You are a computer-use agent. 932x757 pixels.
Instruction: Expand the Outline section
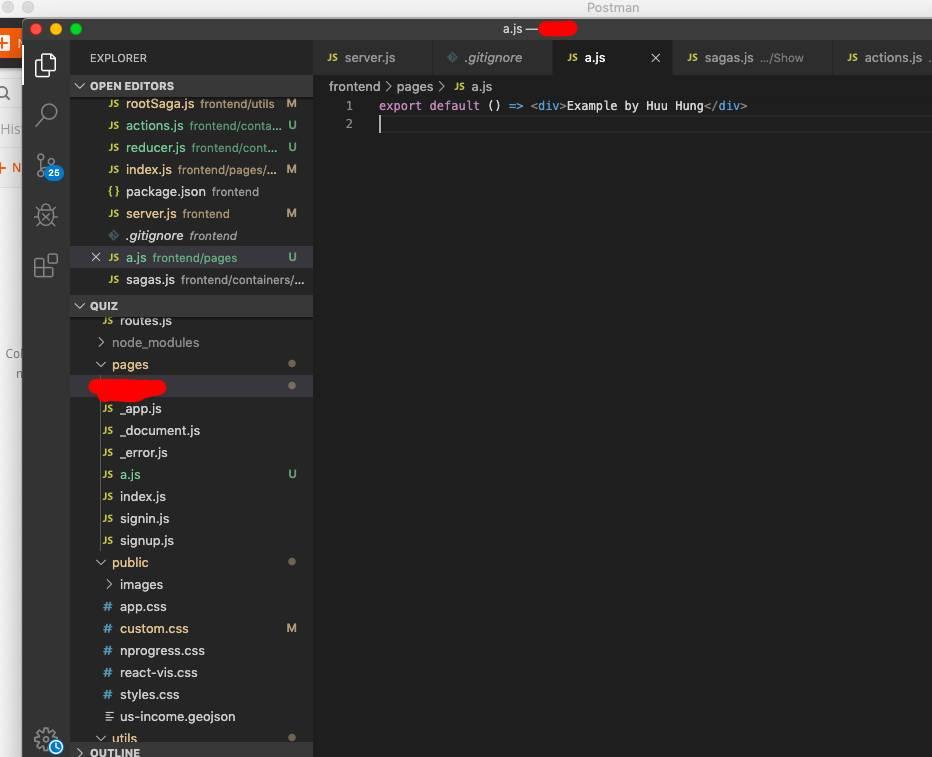pos(191,751)
